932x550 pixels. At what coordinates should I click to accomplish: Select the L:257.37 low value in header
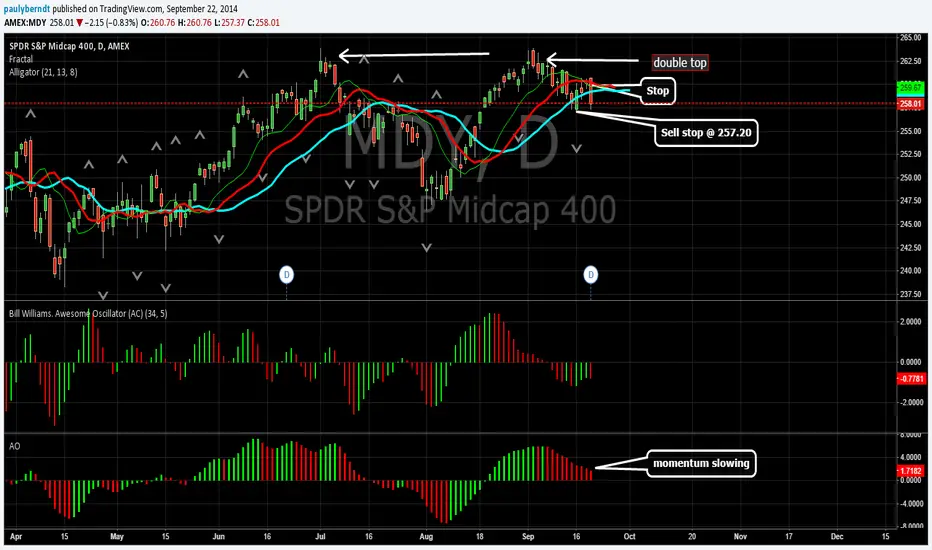coord(229,23)
